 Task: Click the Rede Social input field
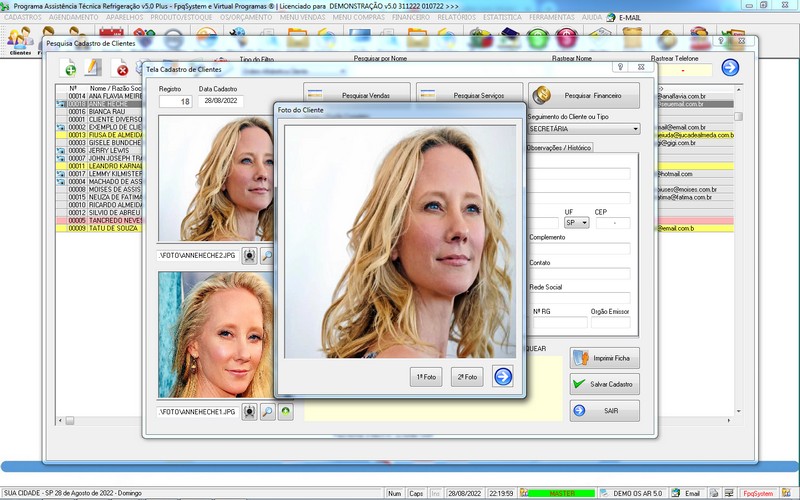[579, 298]
